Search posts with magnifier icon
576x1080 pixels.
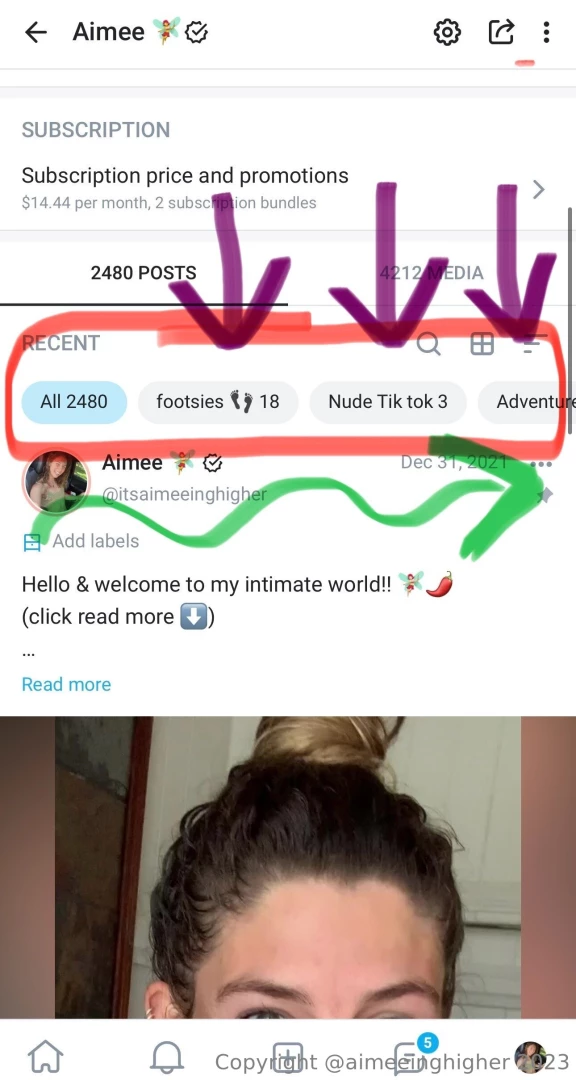coord(429,343)
